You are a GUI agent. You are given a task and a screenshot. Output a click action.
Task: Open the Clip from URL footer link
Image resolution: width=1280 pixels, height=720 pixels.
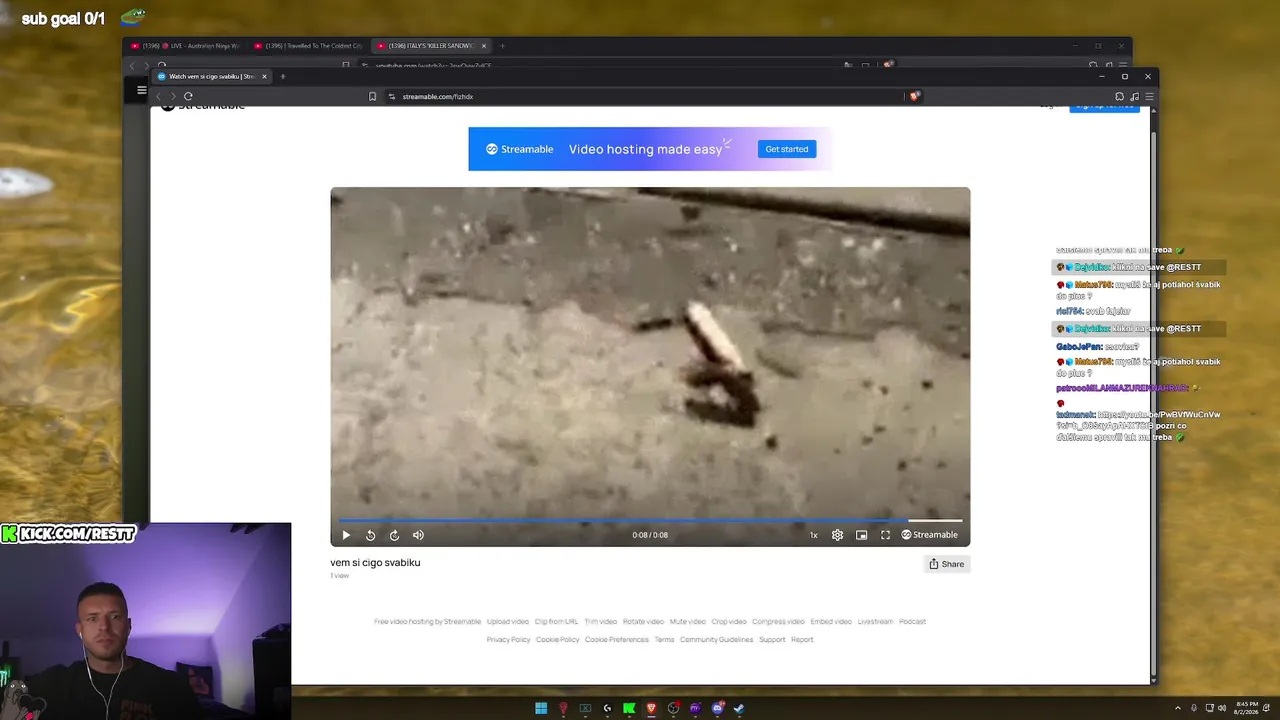click(x=556, y=622)
